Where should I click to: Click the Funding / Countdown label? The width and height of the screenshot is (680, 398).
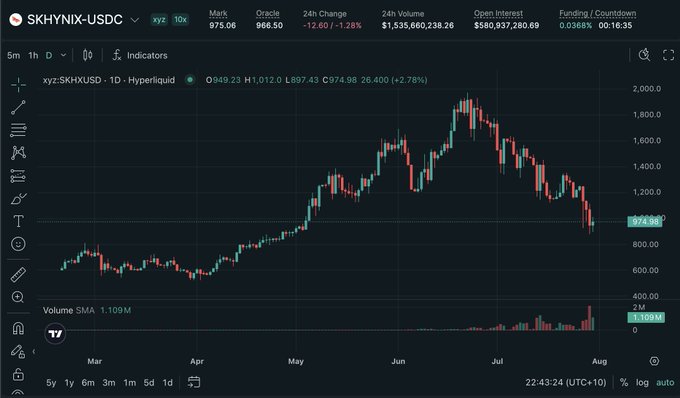click(x=598, y=13)
